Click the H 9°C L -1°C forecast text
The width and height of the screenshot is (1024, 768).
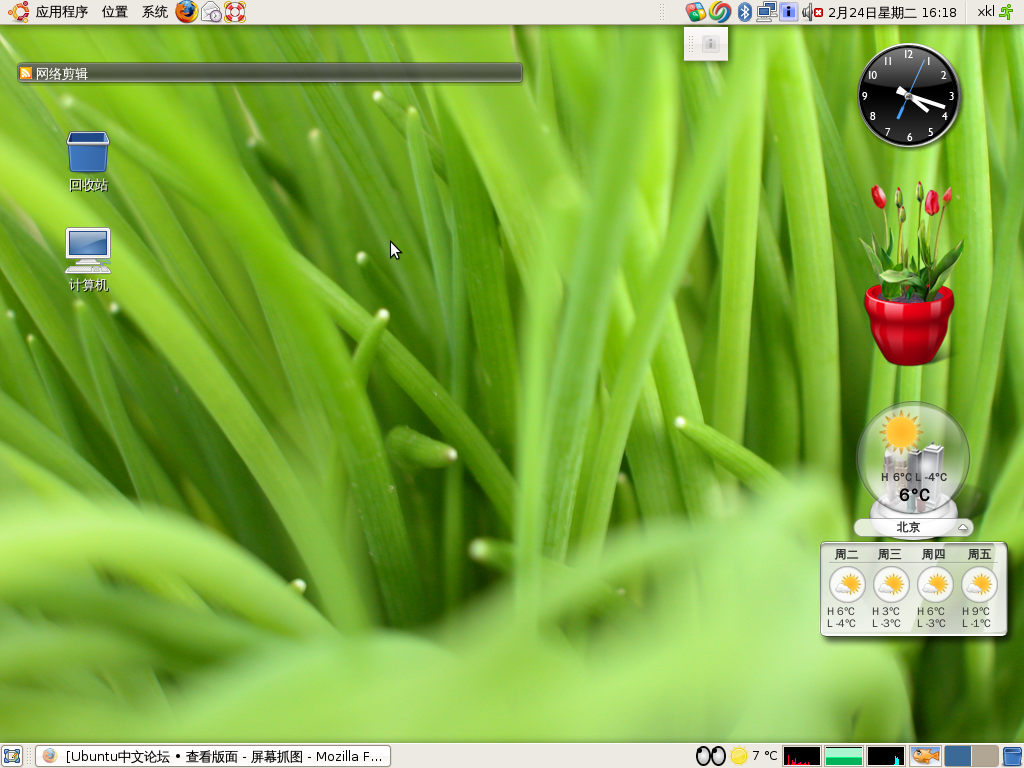976,617
